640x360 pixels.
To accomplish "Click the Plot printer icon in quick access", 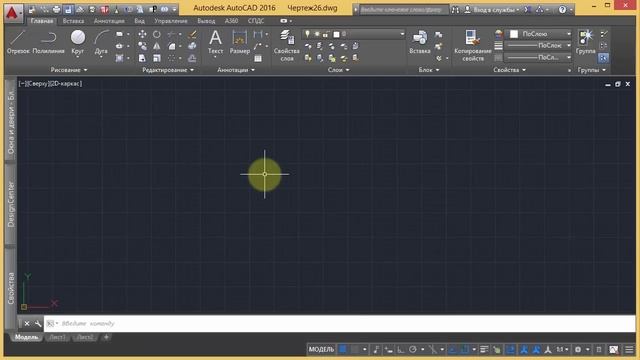I will (56, 9).
